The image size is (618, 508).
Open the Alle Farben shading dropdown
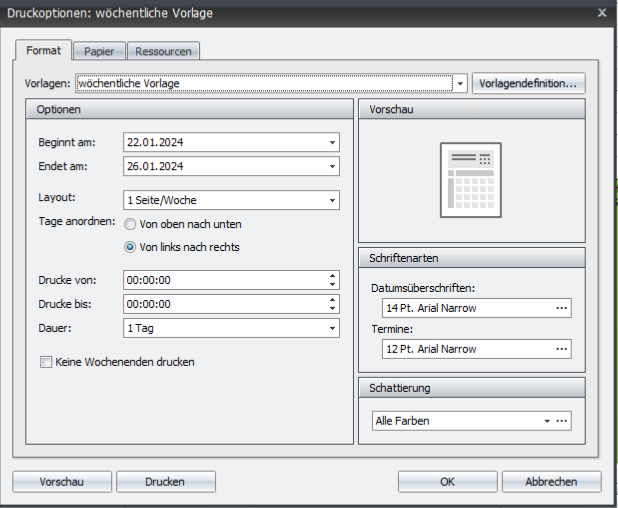(547, 421)
